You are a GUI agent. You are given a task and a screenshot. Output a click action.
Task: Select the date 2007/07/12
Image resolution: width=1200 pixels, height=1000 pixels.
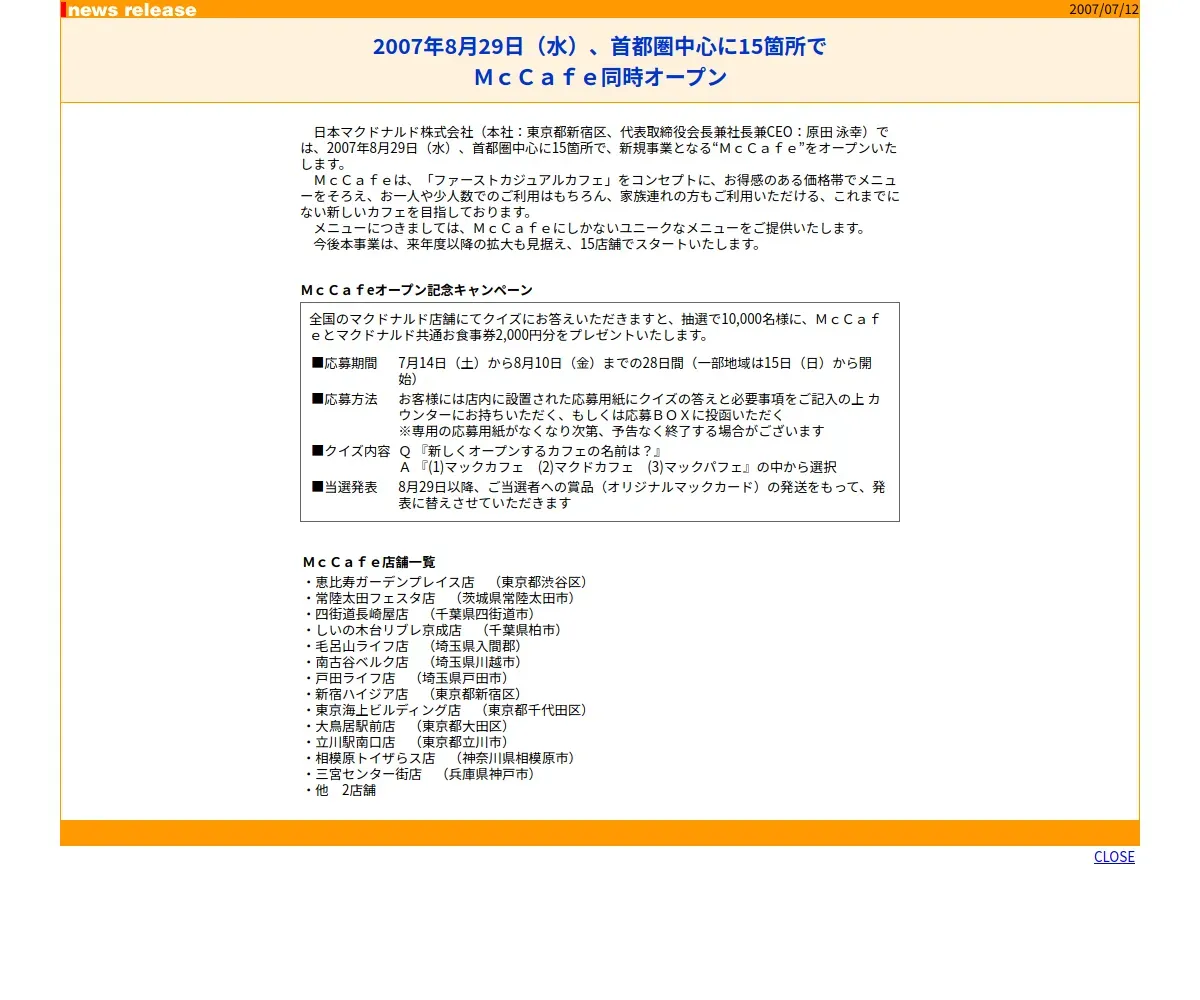pyautogui.click(x=1104, y=9)
